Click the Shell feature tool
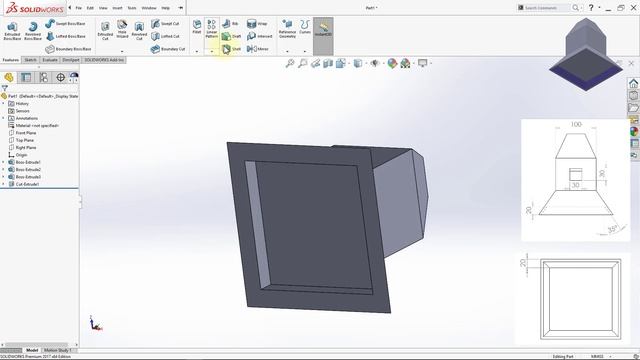This screenshot has width=640, height=360. click(x=231, y=49)
